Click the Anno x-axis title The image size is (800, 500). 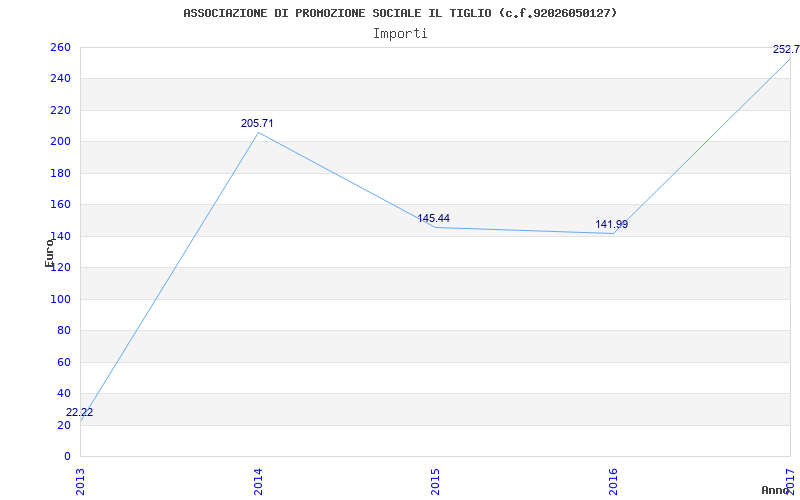coord(776,490)
